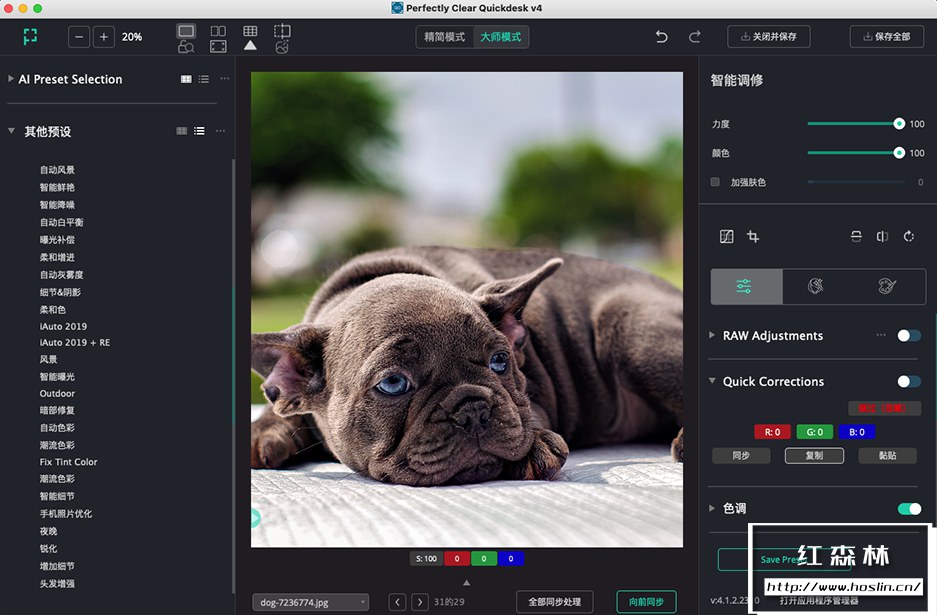Screen dimensions: 937x615
Task: Open the retouch panel via face icon
Action: [x=815, y=286]
